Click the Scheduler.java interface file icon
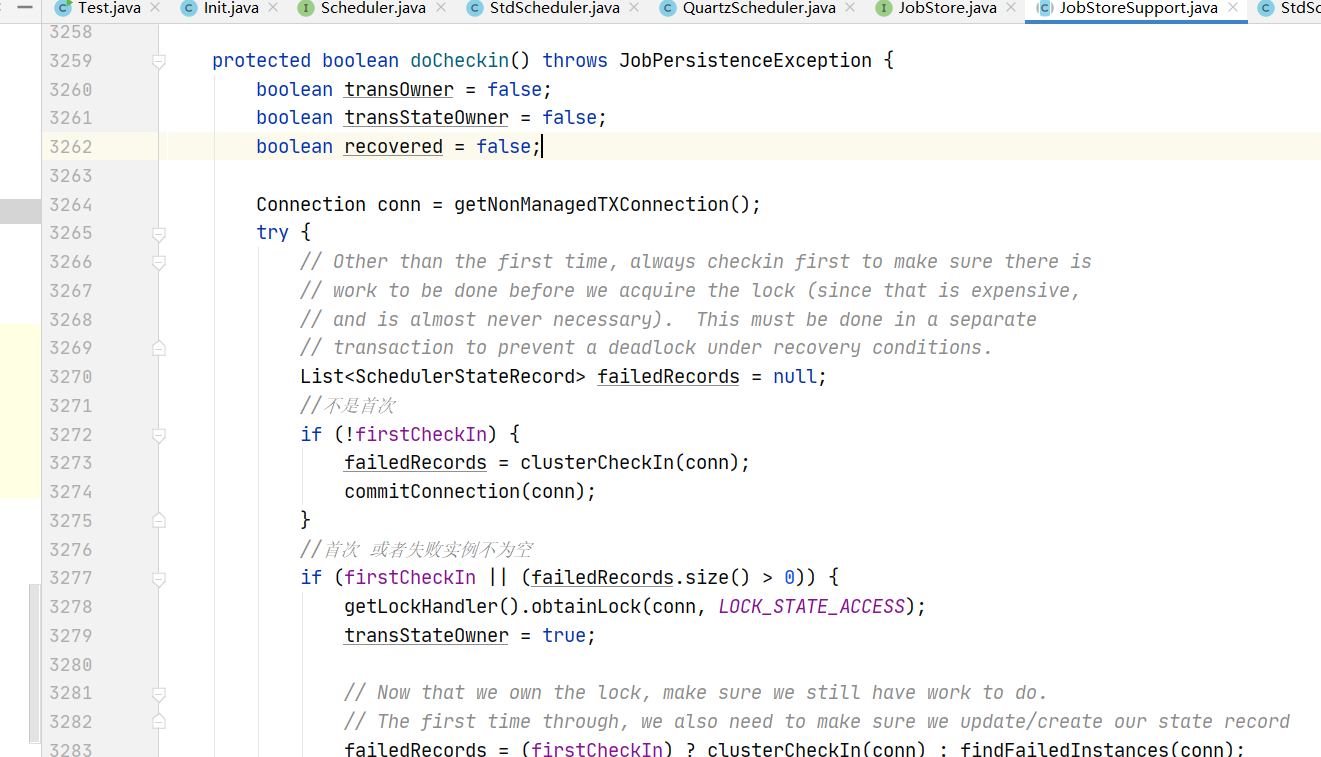1321x757 pixels. 306,8
